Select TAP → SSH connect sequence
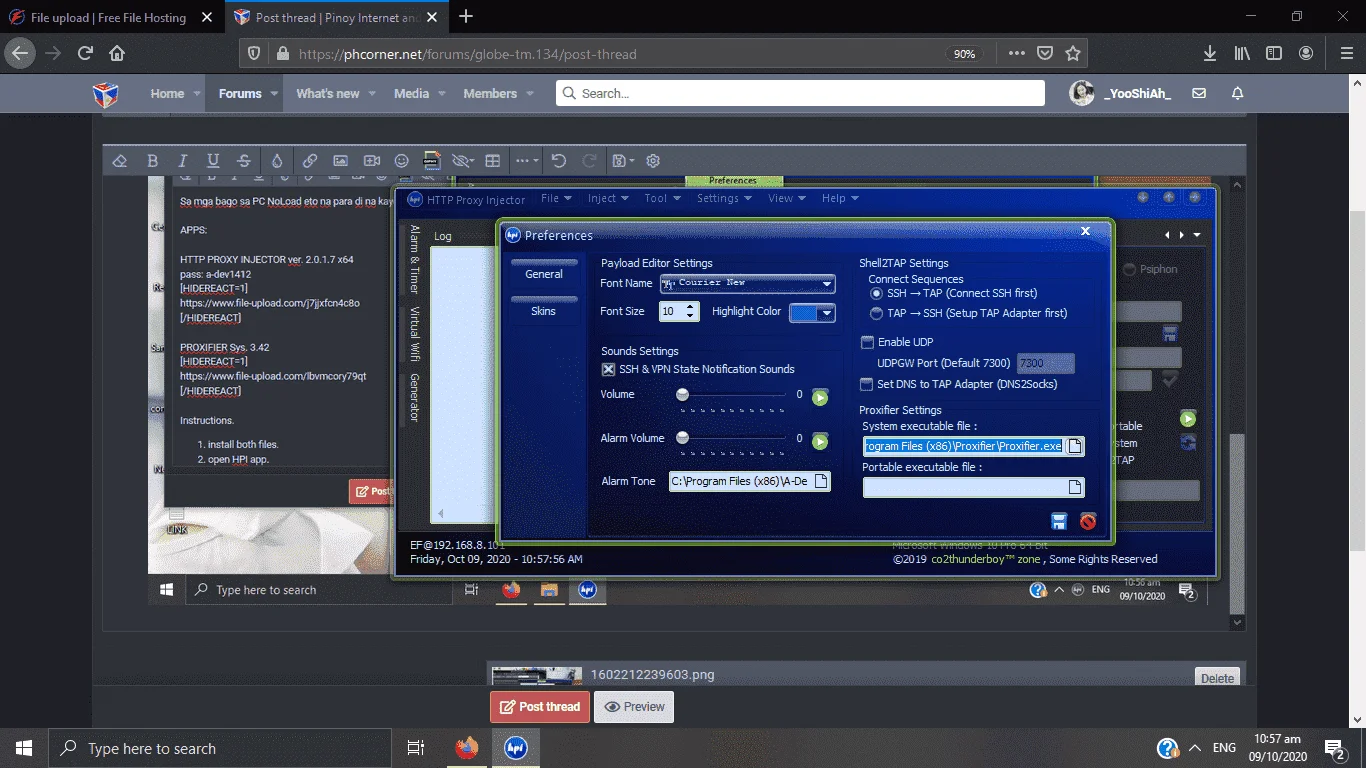The width and height of the screenshot is (1366, 768). coord(876,313)
